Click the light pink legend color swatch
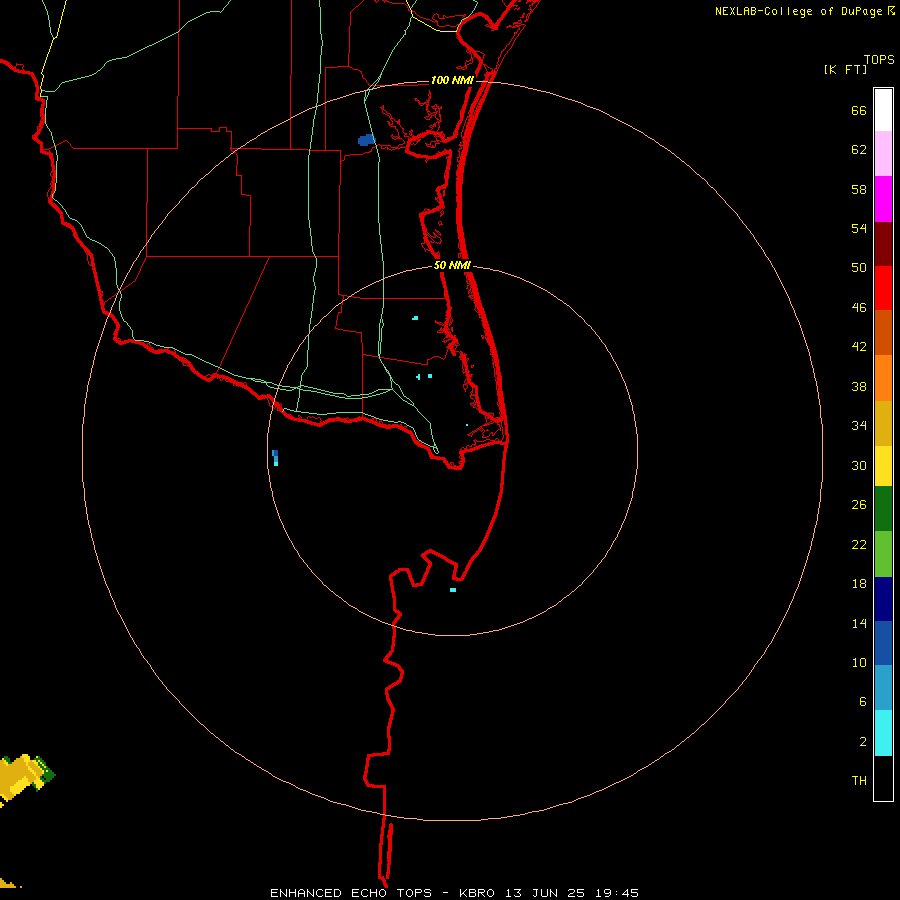This screenshot has width=900, height=900. tap(883, 153)
